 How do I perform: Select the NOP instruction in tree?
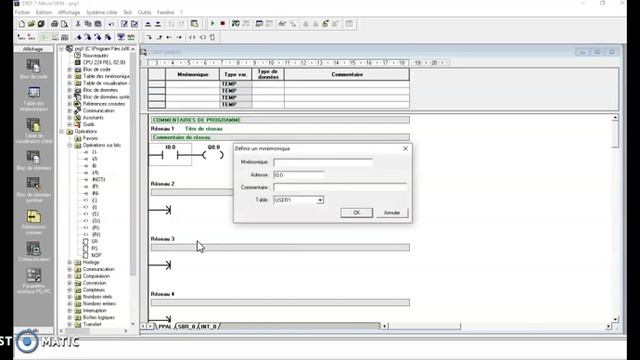(x=96, y=255)
